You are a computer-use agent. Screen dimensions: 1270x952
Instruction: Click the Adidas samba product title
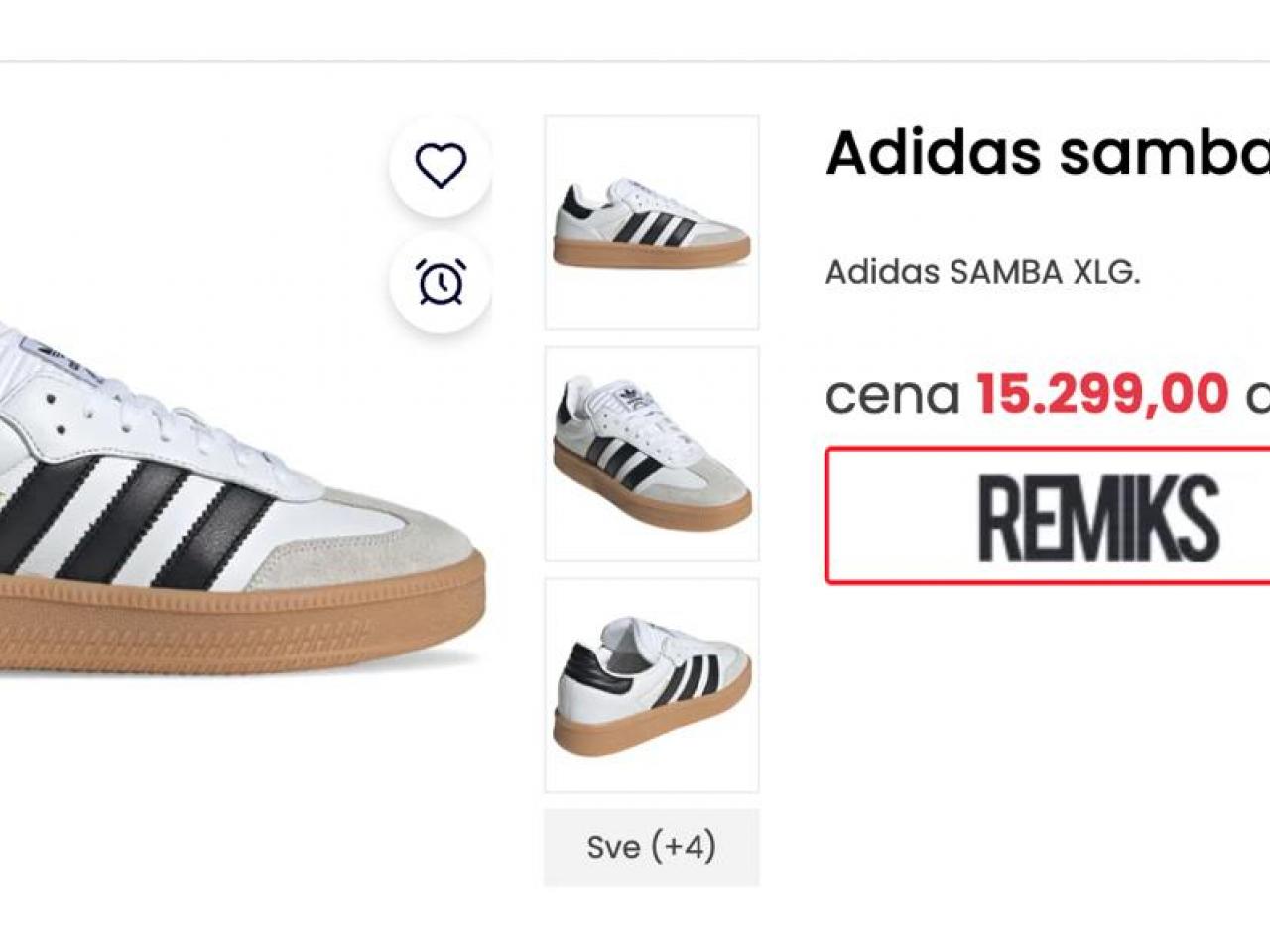1048,152
